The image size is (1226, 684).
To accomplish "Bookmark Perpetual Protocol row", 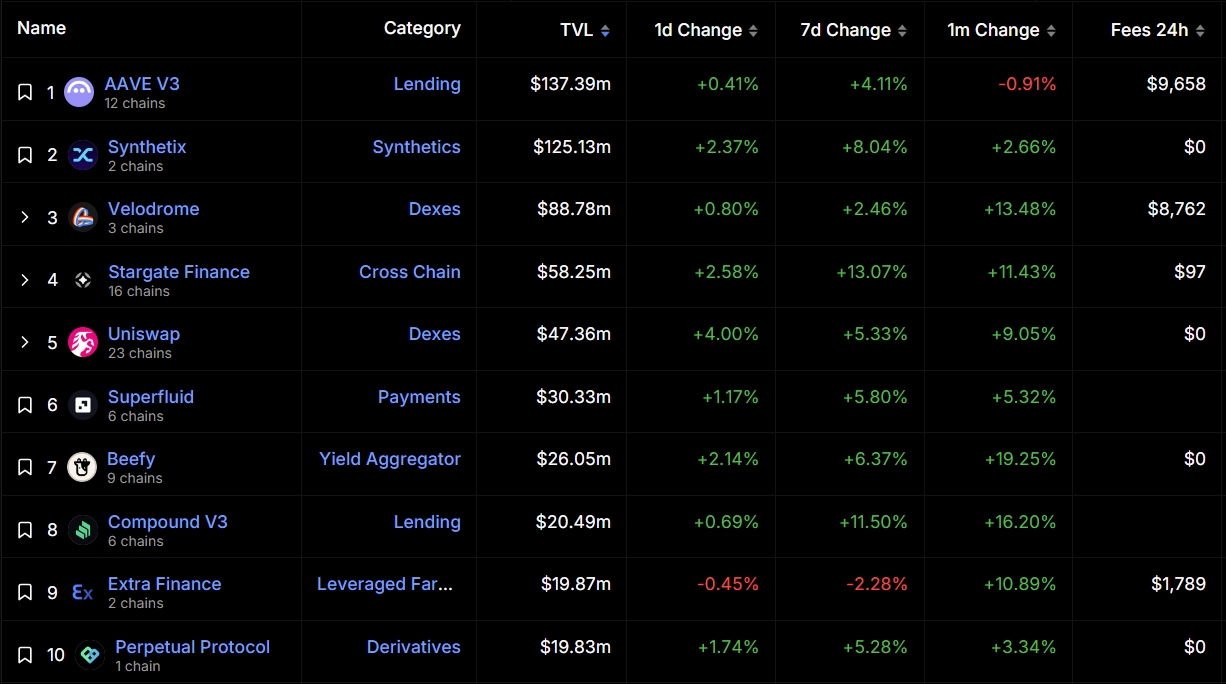I will tap(25, 655).
